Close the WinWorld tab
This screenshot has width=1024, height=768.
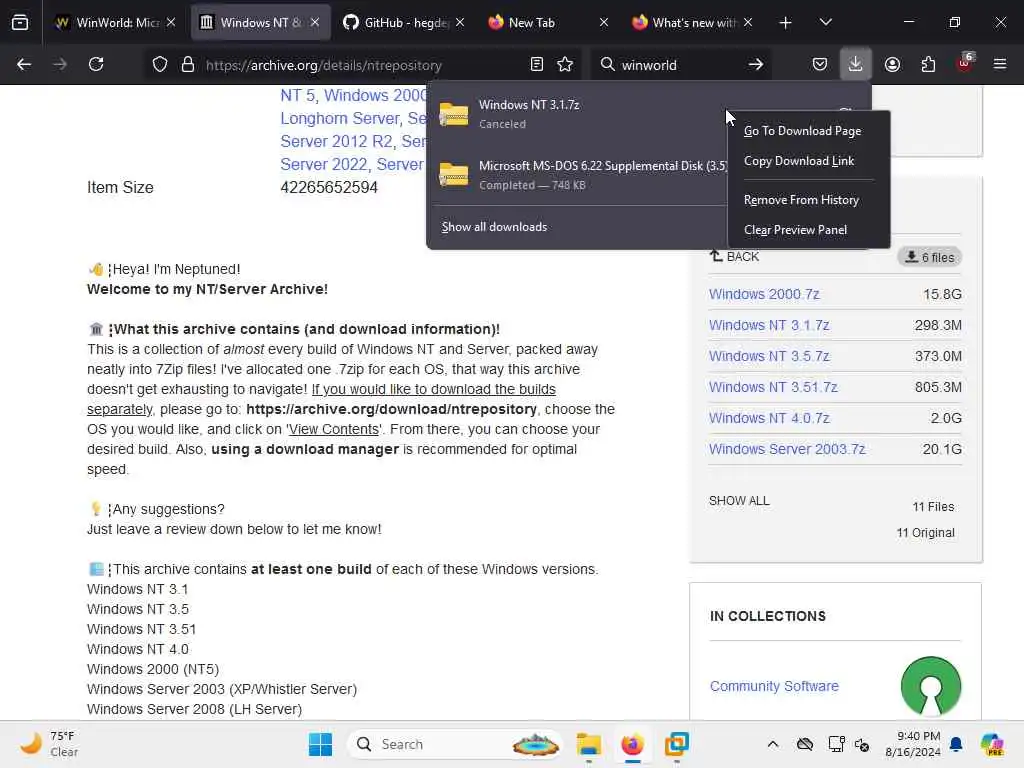coord(171,22)
